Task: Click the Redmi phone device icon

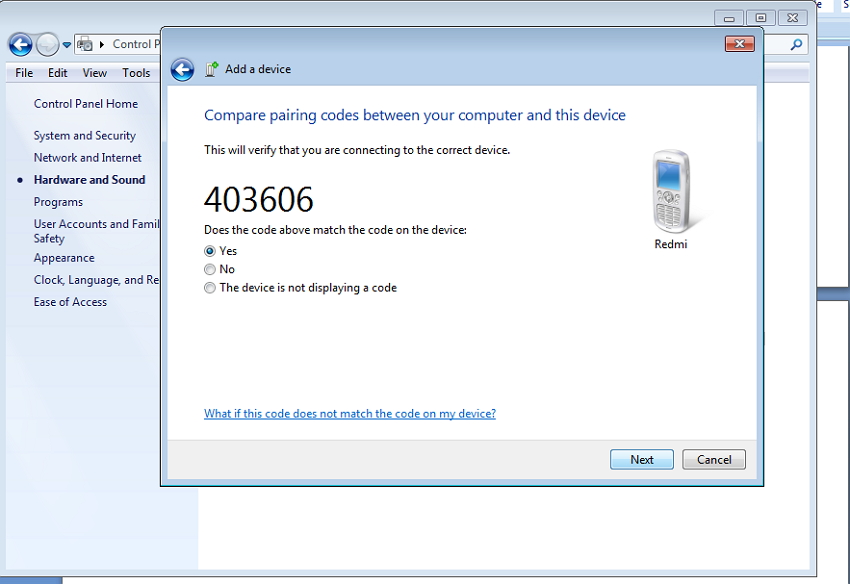Action: point(673,192)
